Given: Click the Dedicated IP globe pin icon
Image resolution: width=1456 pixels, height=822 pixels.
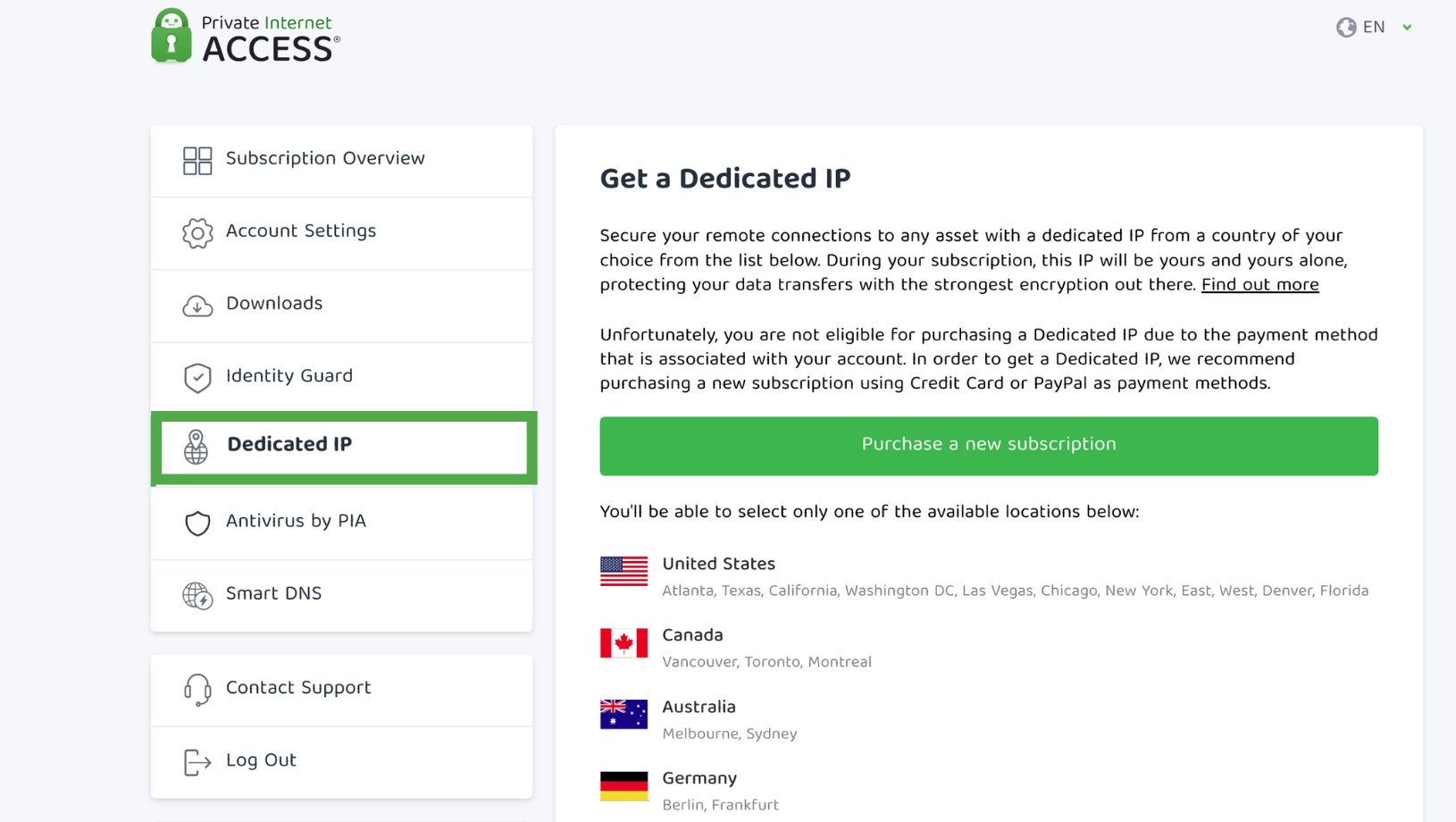Looking at the screenshot, I should coord(196,448).
